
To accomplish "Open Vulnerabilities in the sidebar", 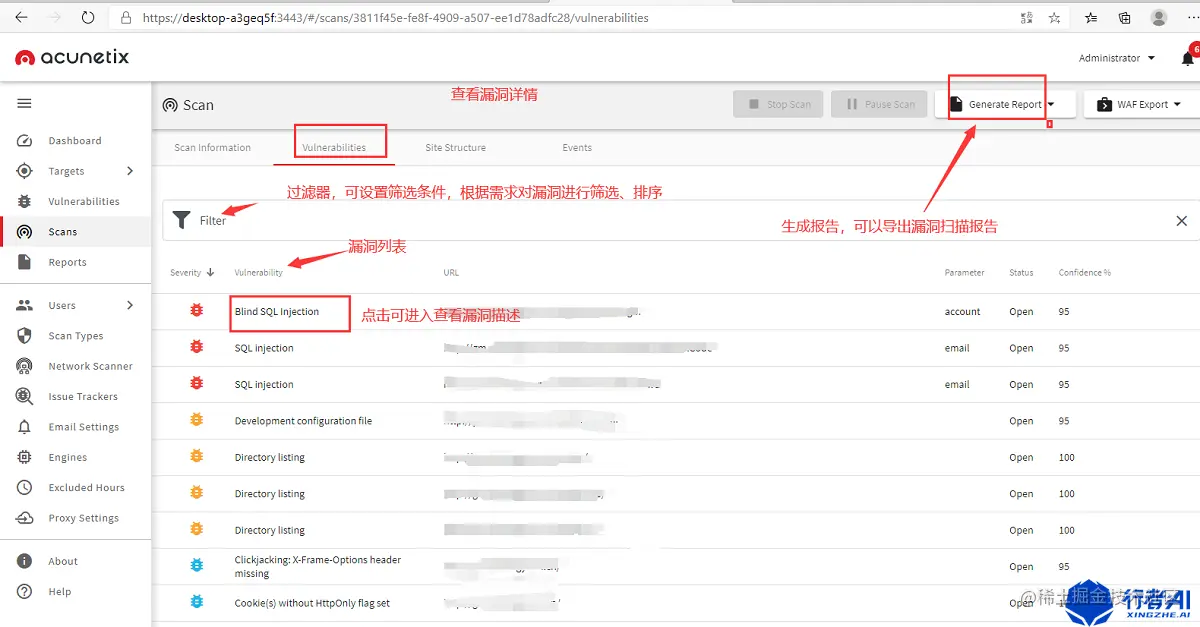I will click(84, 201).
